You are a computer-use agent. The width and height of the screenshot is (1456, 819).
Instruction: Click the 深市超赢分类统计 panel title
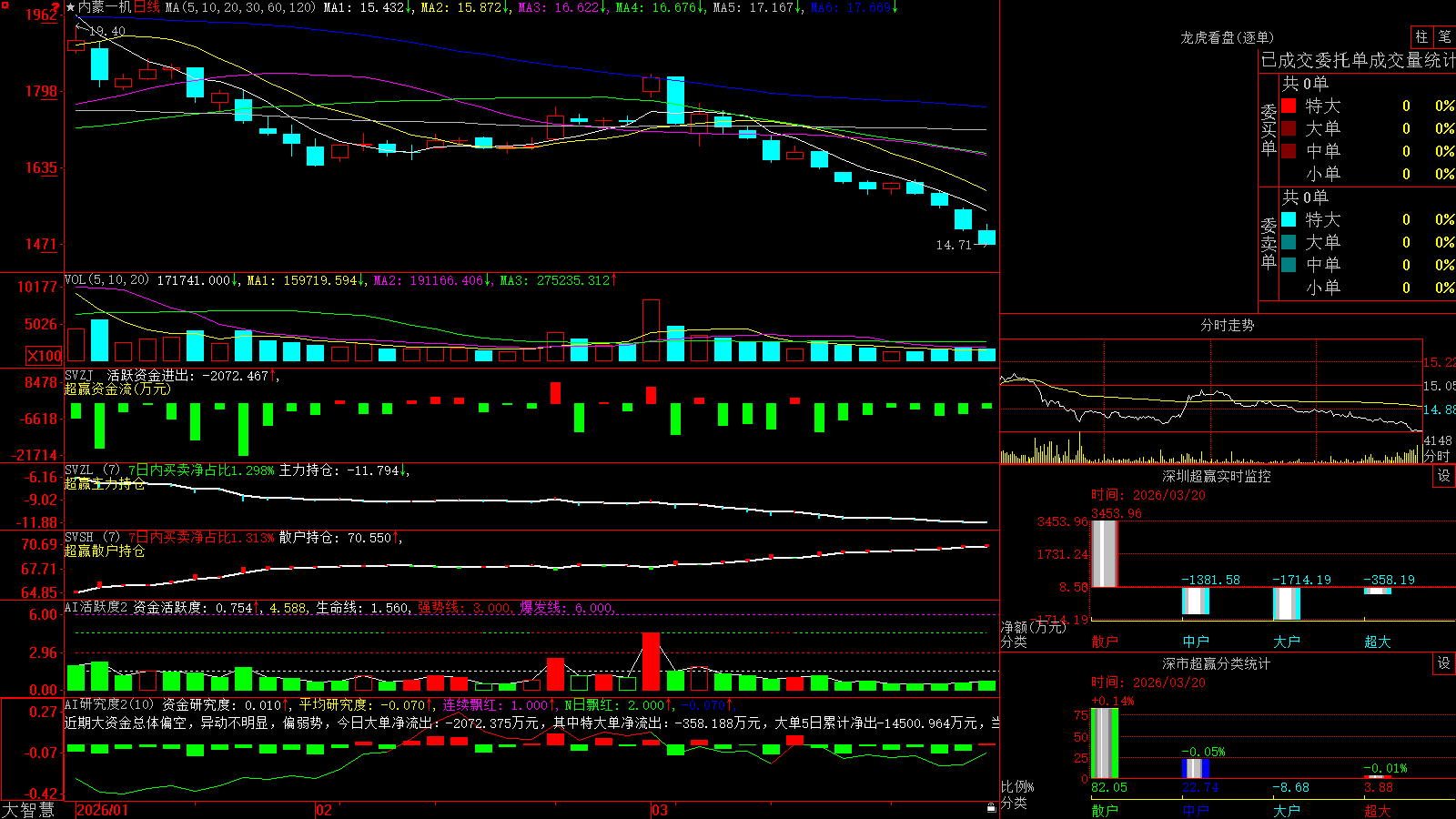tap(1217, 663)
